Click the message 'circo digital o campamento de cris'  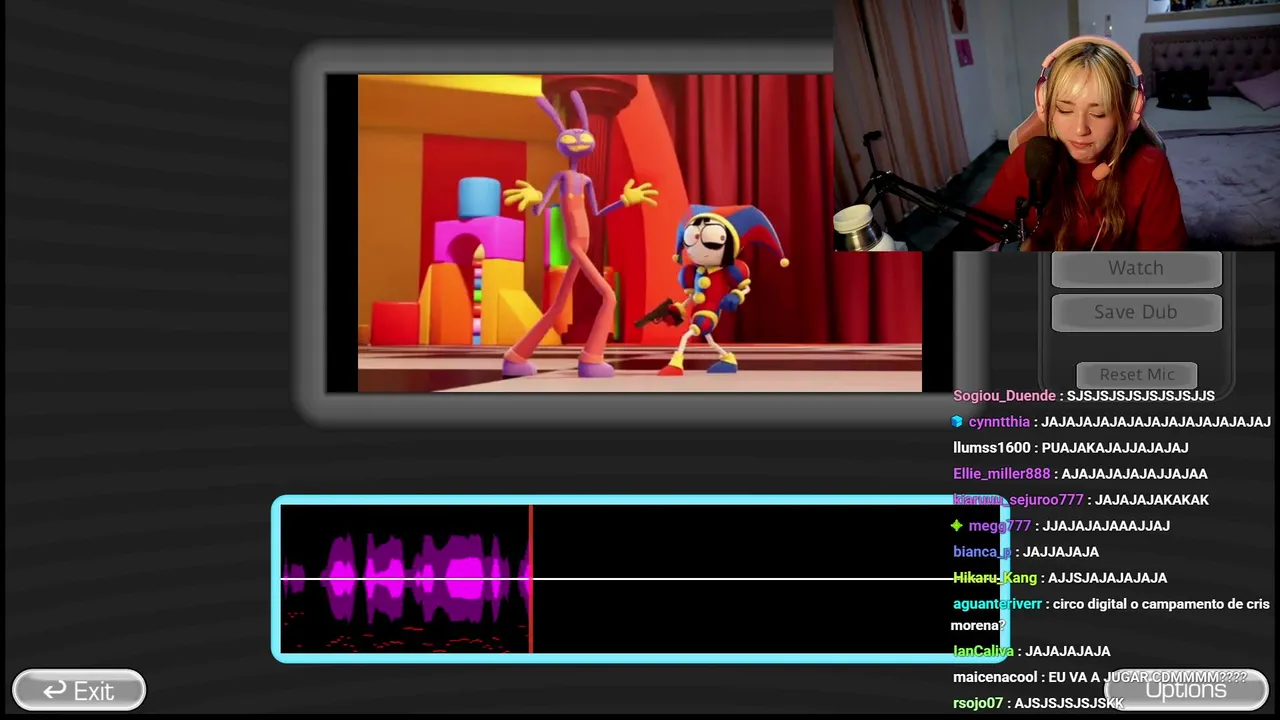tap(1161, 604)
